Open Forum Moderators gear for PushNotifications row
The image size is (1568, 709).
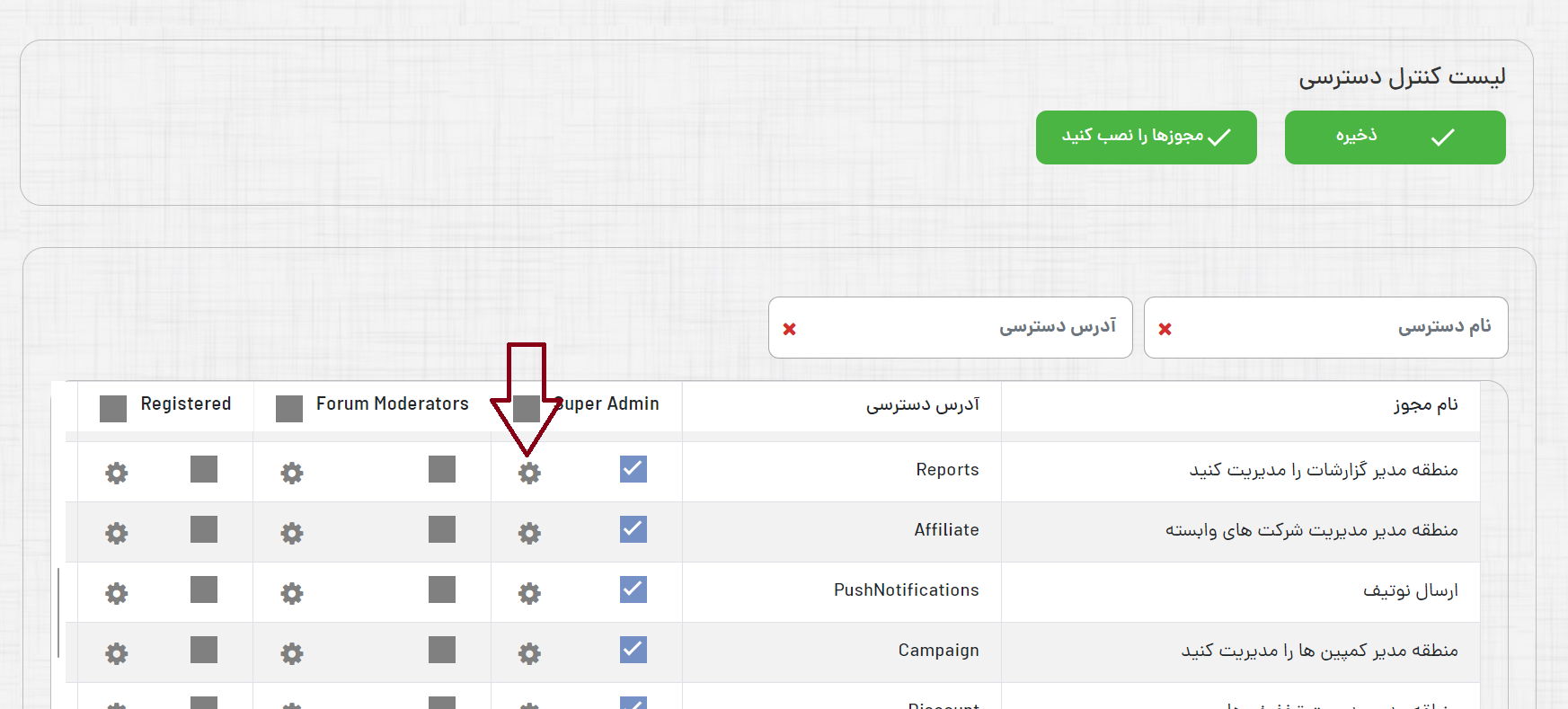pyautogui.click(x=292, y=593)
